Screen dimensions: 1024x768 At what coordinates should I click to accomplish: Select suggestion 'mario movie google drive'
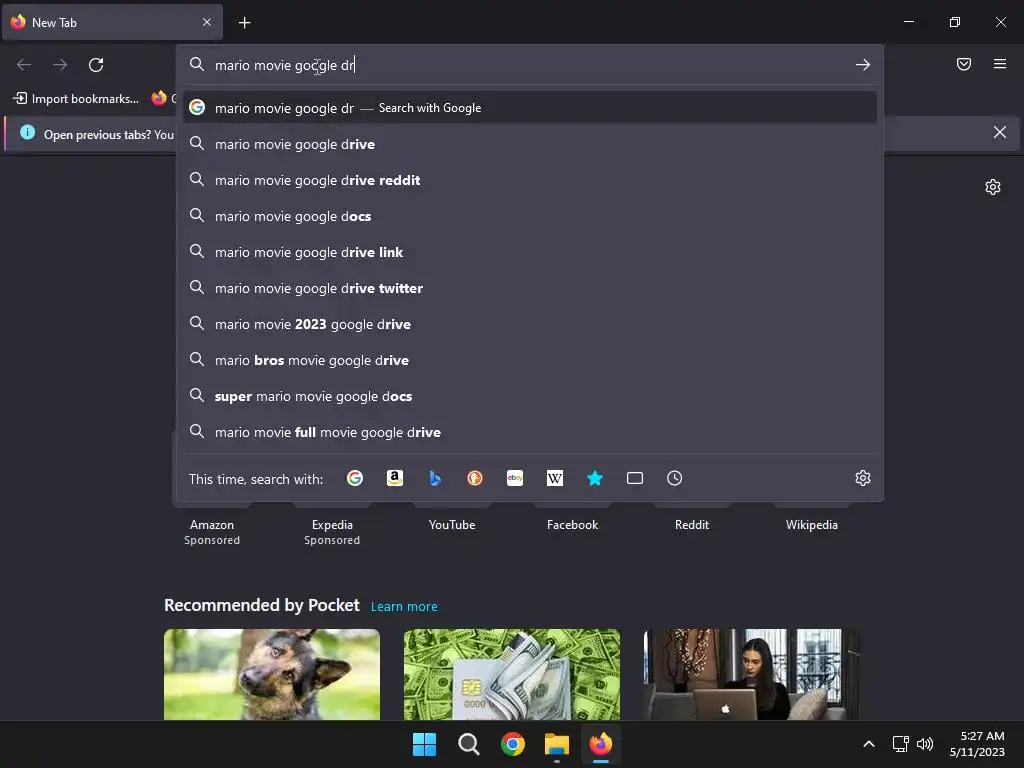pos(530,144)
